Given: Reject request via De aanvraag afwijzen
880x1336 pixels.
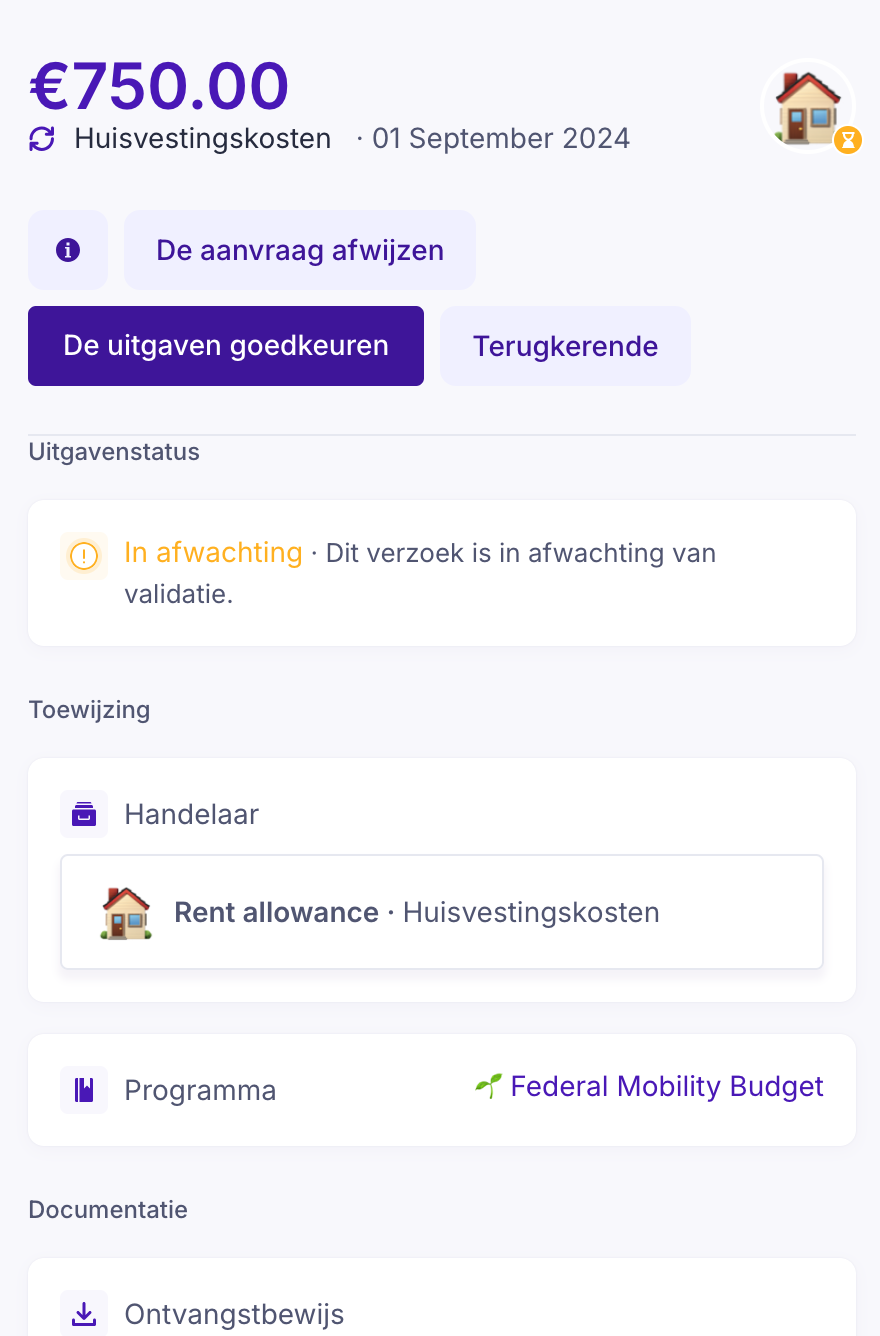Looking at the screenshot, I should (x=300, y=250).
